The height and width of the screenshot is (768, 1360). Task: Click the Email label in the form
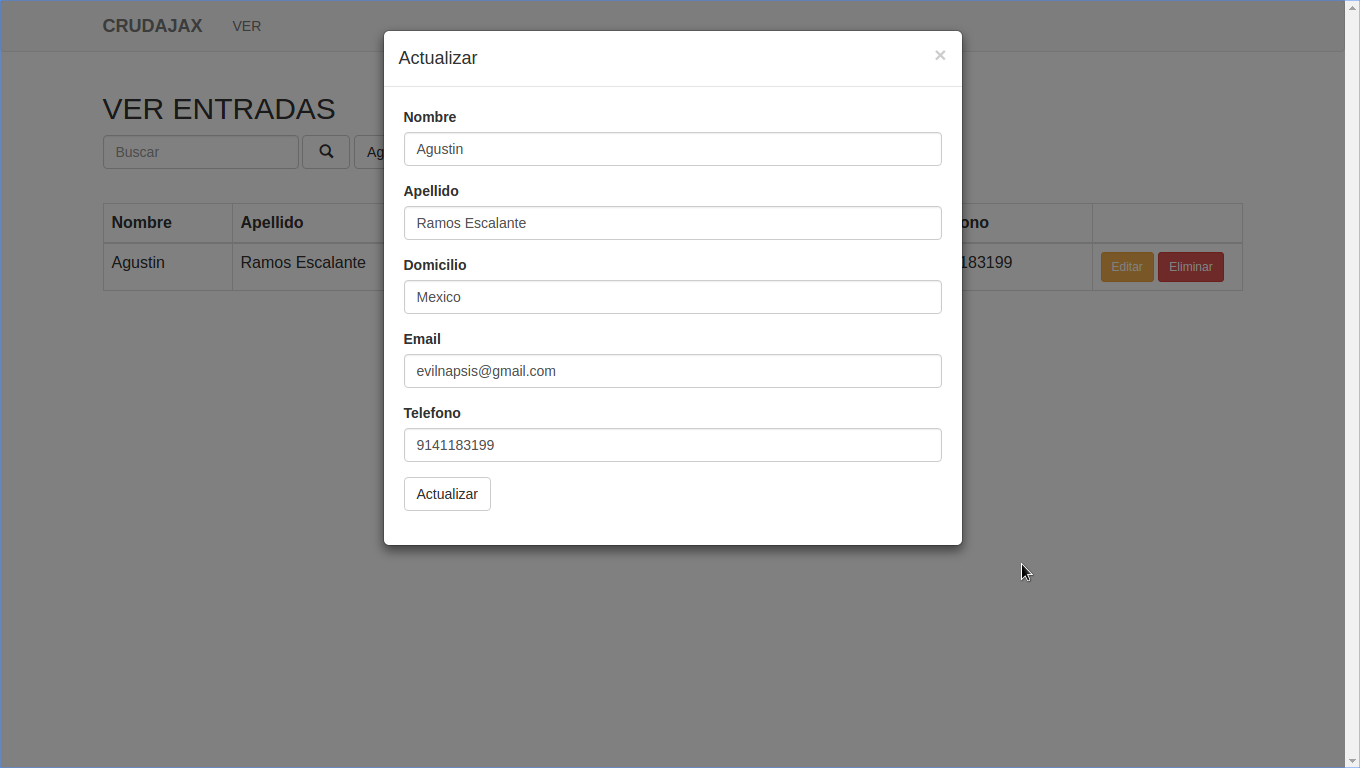point(422,339)
